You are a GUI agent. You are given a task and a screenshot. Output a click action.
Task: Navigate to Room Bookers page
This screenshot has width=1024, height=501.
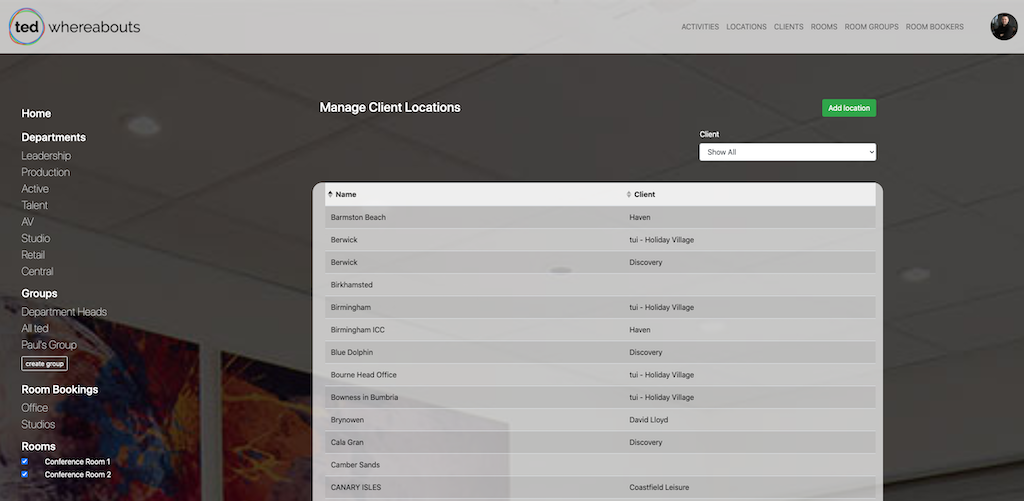tap(934, 27)
